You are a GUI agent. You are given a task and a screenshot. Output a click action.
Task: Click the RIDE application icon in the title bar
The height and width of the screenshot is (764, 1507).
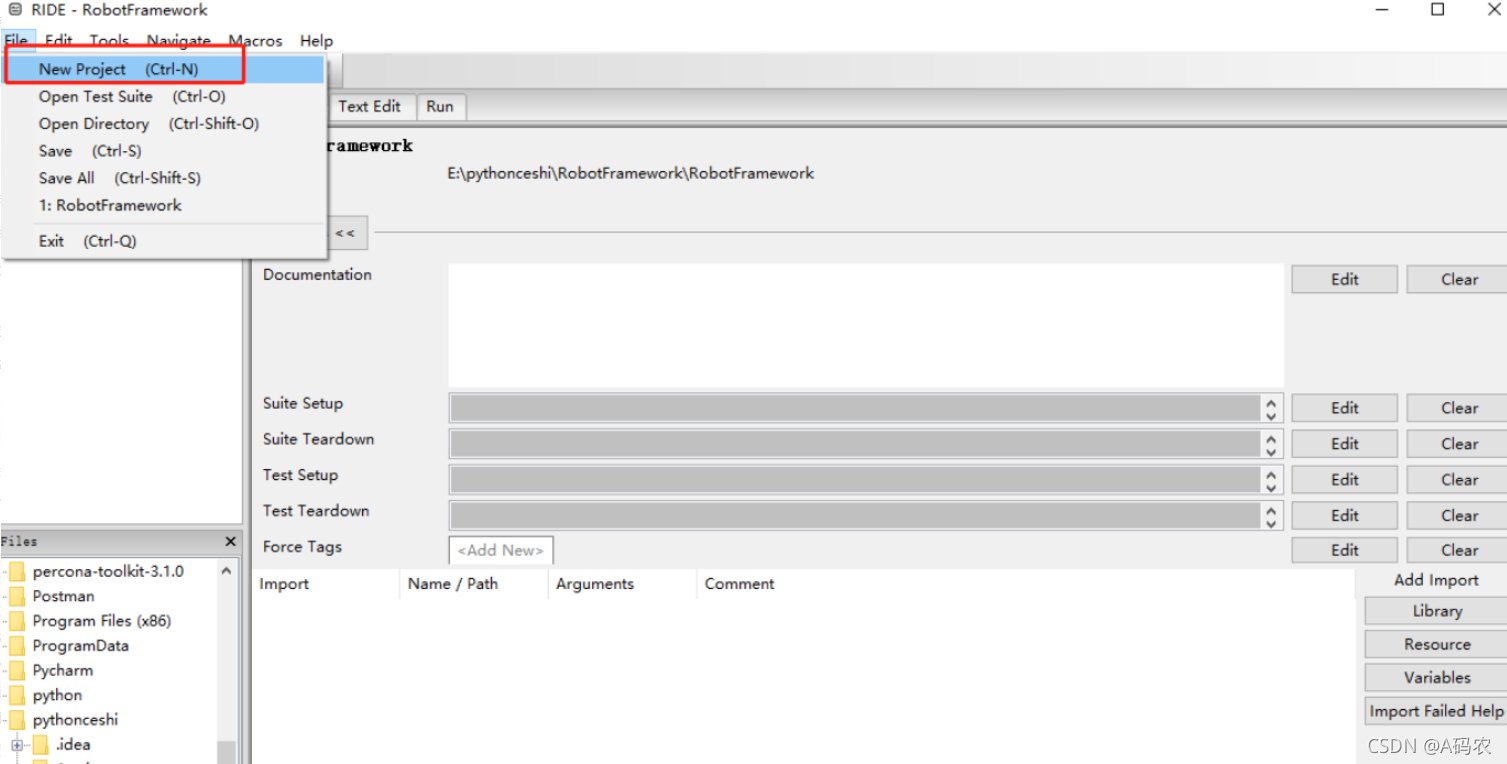pyautogui.click(x=14, y=10)
